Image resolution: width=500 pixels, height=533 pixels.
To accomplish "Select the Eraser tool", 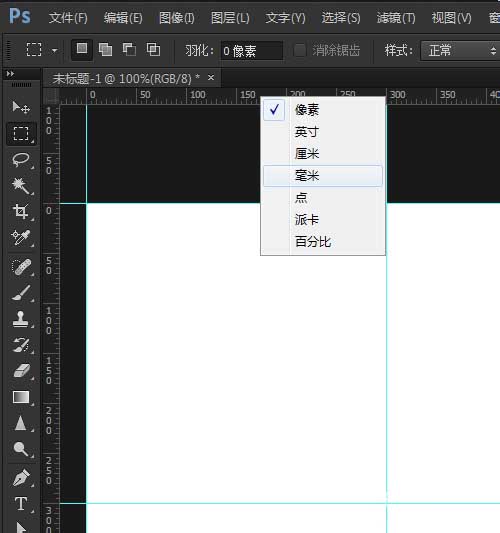I will (21, 371).
